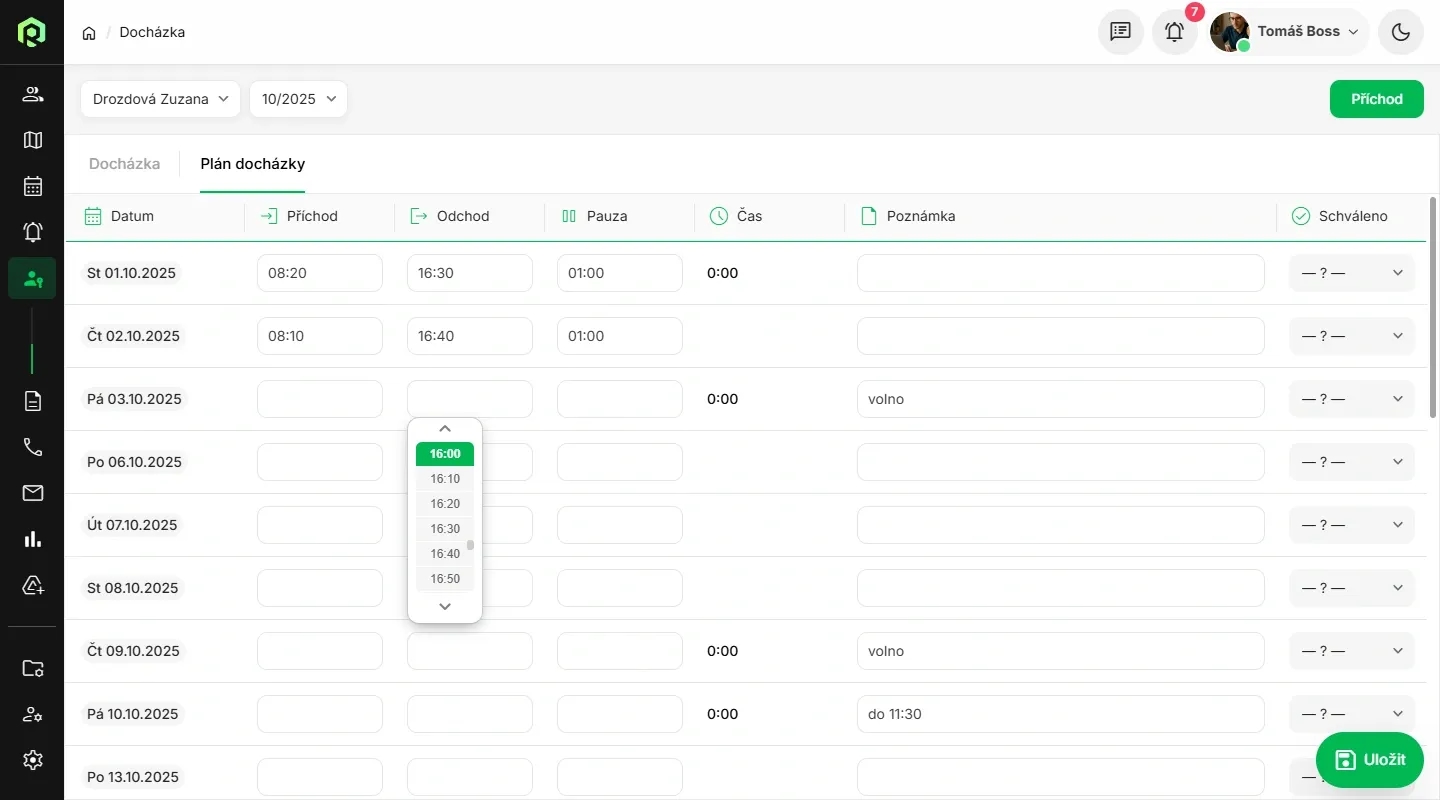Viewport: 1440px width, 800px height.
Task: Select 16:30 in the time picker
Action: tap(445, 529)
